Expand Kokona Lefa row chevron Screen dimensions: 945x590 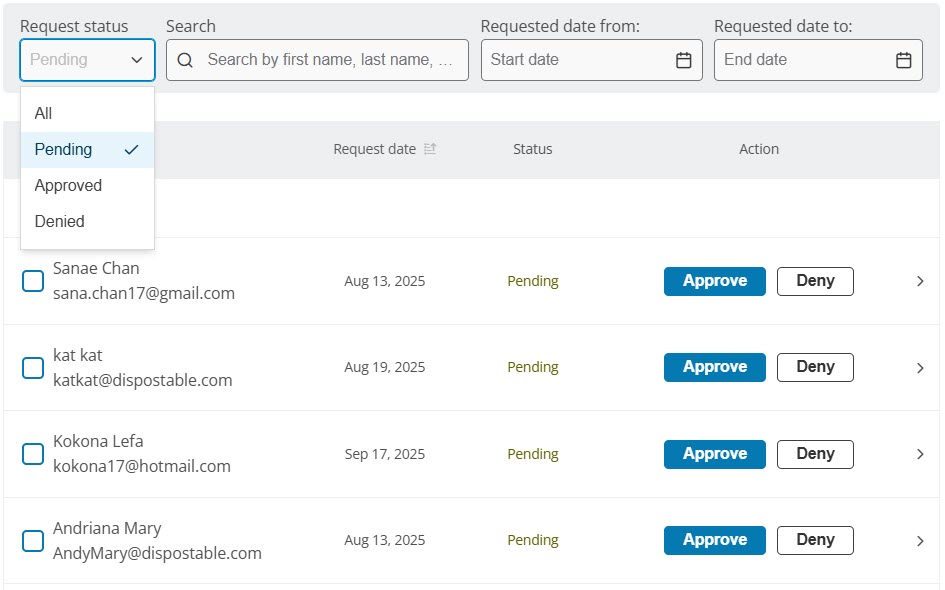(x=920, y=454)
